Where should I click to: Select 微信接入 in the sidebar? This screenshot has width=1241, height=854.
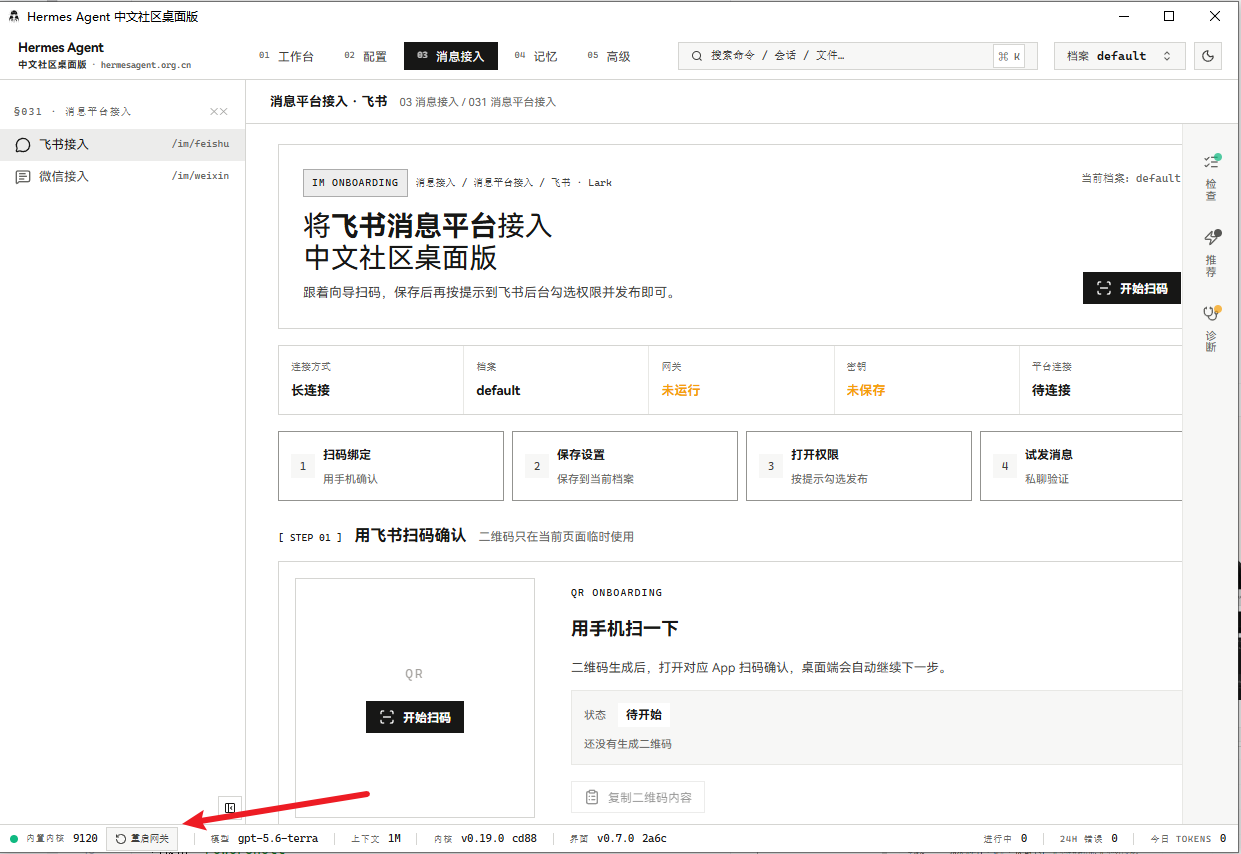pos(122,176)
